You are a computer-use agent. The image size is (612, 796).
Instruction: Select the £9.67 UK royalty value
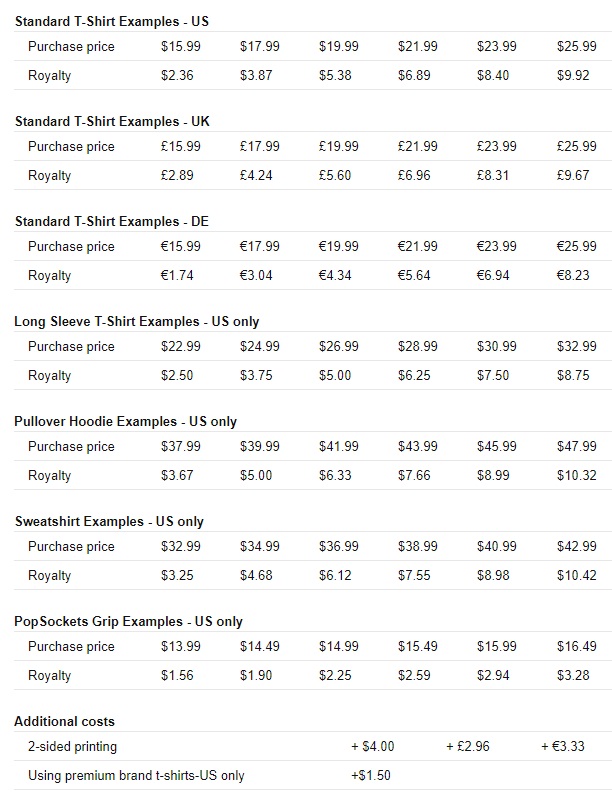[575, 175]
